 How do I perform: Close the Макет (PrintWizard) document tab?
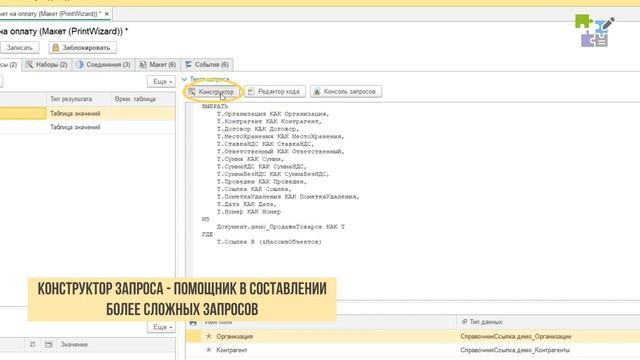tap(107, 14)
